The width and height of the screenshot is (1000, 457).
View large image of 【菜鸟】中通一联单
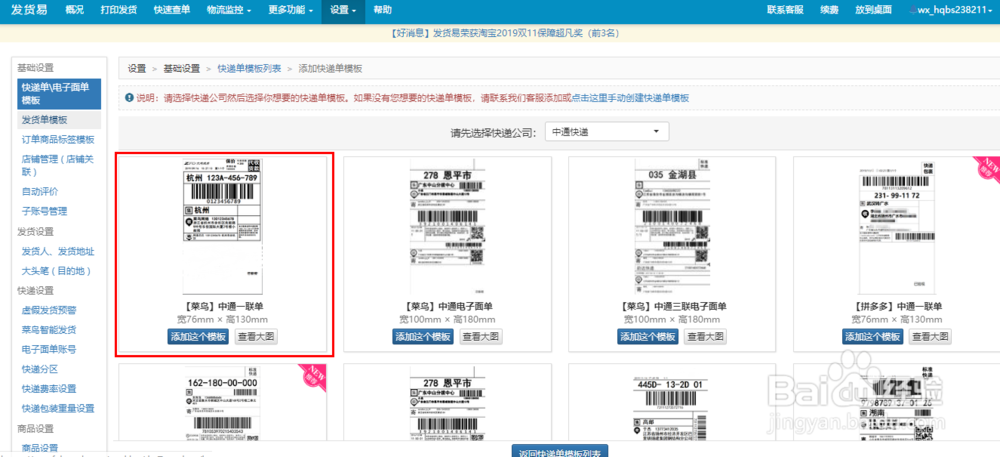tap(256, 337)
